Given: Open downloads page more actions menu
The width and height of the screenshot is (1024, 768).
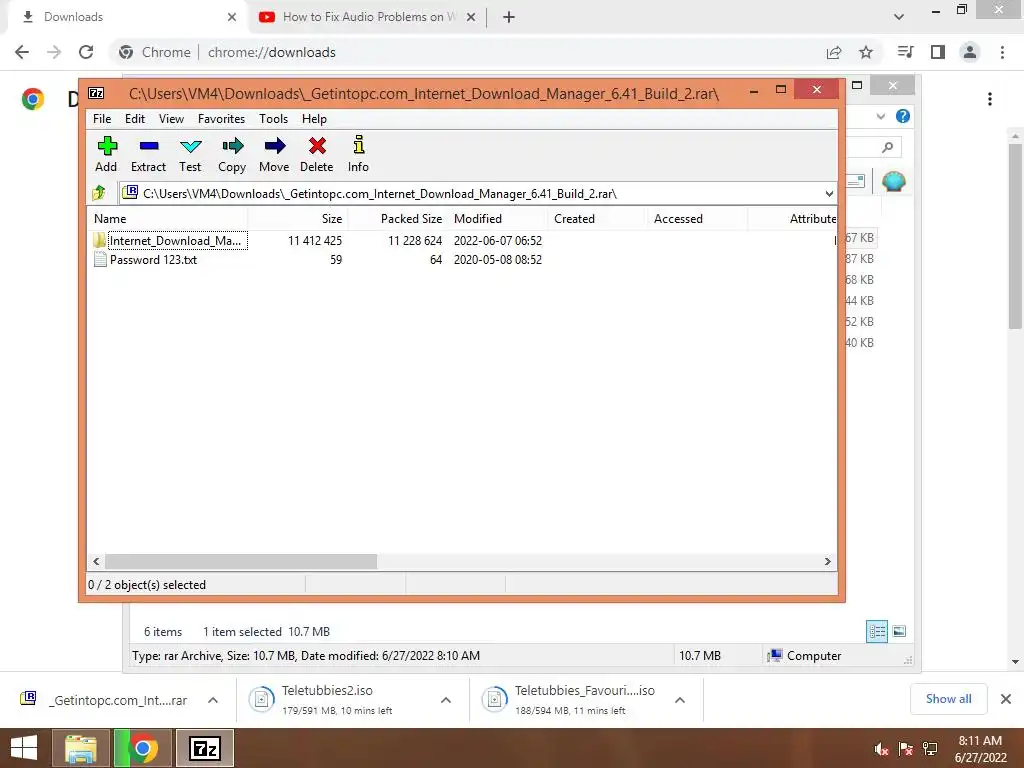Looking at the screenshot, I should (990, 99).
